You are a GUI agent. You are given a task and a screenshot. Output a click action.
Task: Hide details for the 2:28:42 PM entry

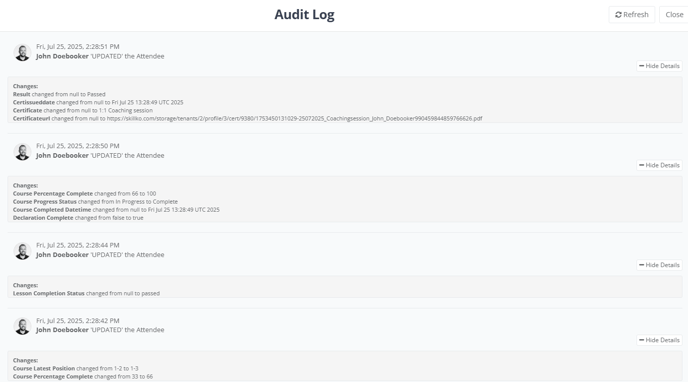click(659, 340)
